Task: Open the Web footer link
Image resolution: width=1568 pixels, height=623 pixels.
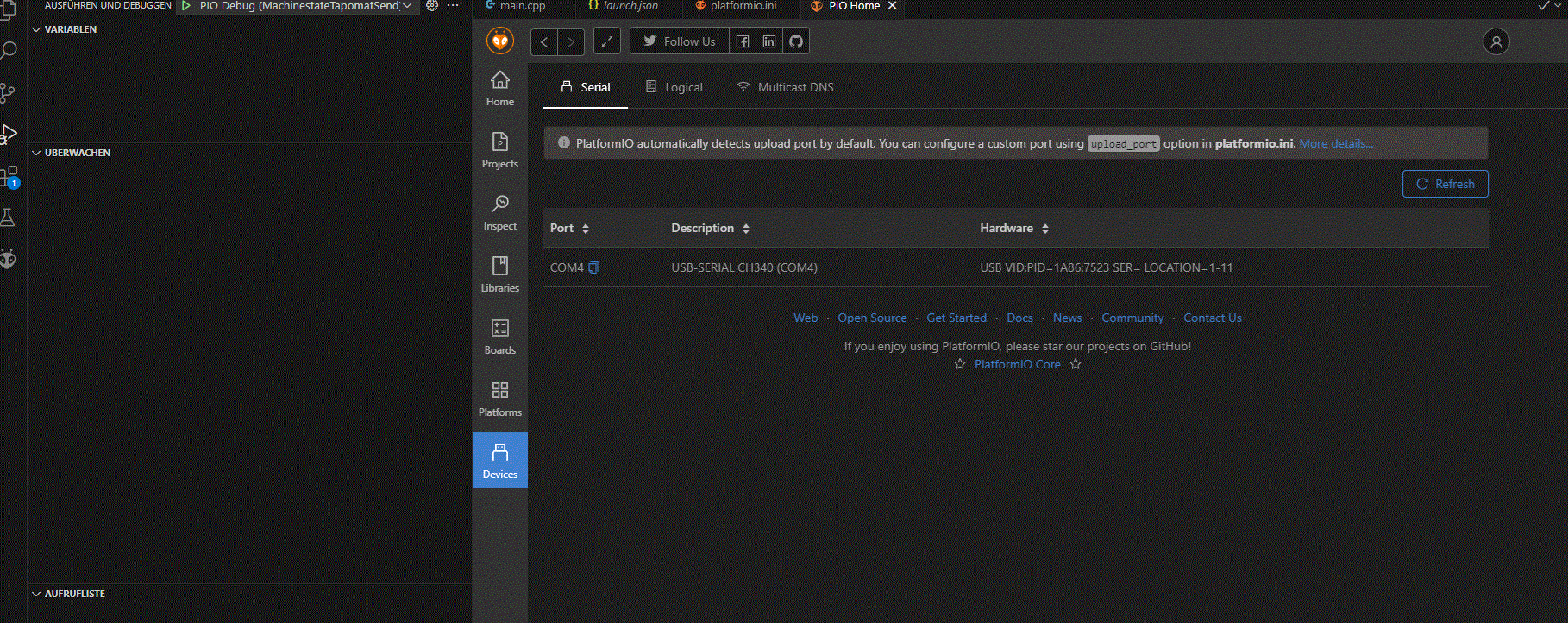Action: coord(806,318)
